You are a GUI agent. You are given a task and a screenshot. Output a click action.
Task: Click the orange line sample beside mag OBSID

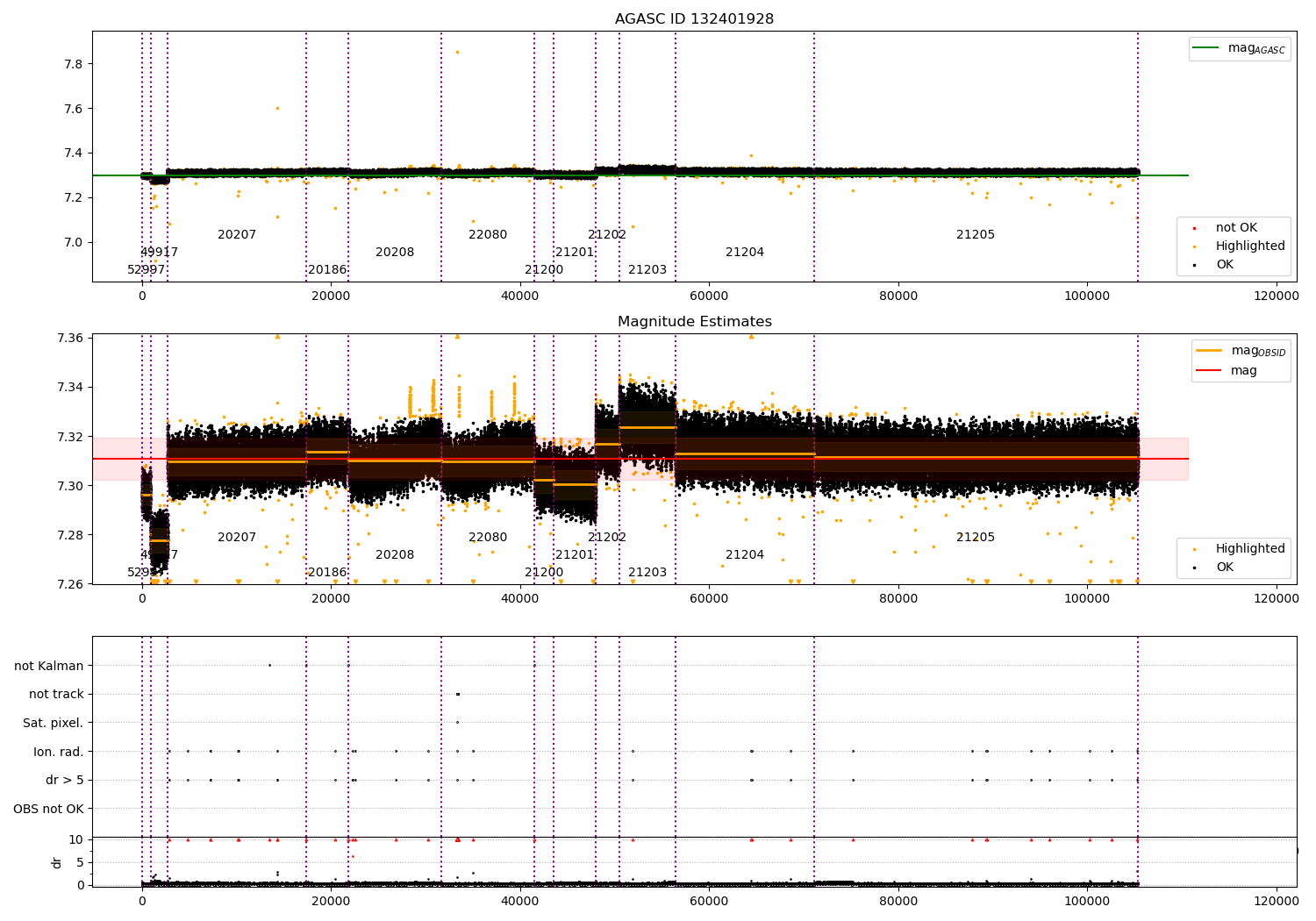point(1209,351)
